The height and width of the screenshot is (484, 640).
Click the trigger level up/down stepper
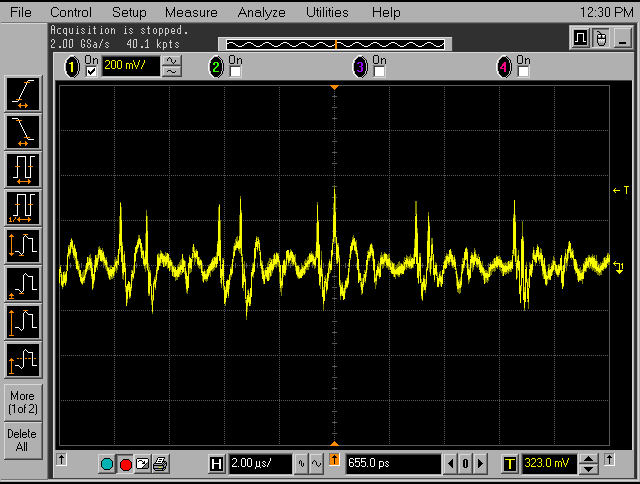pyautogui.click(x=590, y=464)
